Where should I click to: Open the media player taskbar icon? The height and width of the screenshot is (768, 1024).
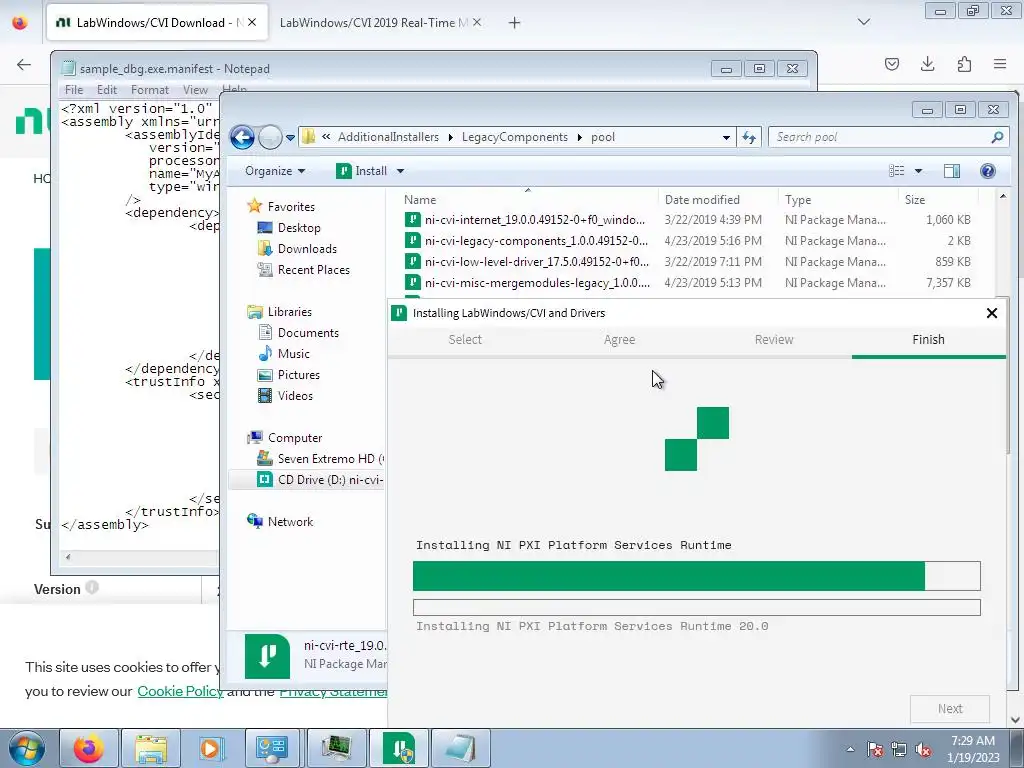coord(212,748)
